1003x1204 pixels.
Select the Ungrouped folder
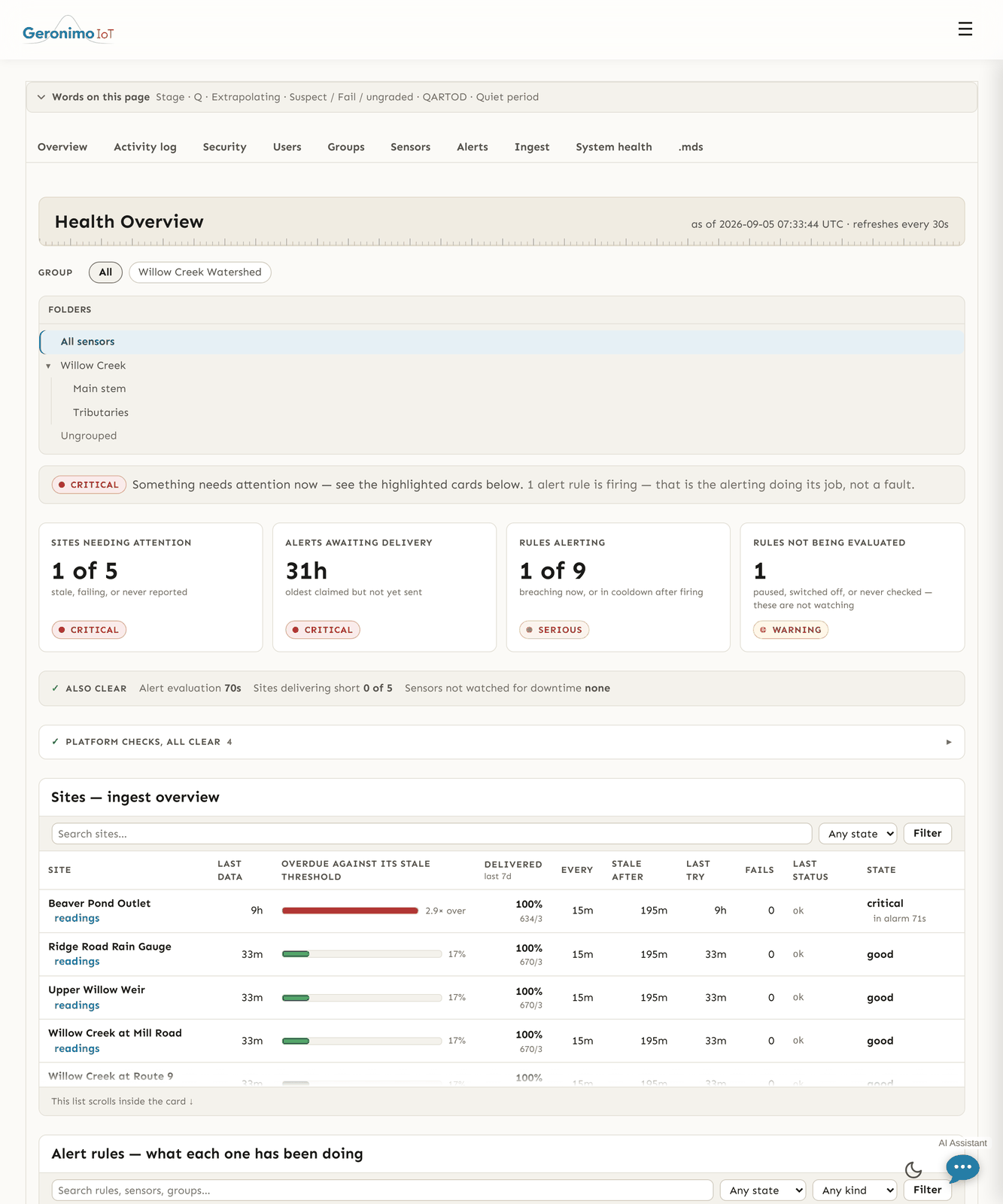point(89,436)
